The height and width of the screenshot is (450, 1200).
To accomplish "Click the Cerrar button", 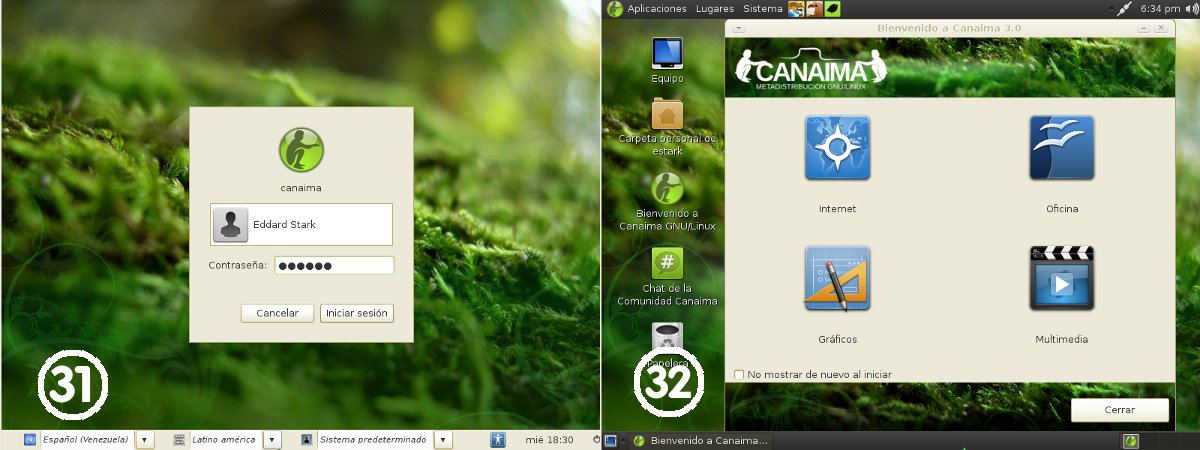I will tap(1120, 410).
